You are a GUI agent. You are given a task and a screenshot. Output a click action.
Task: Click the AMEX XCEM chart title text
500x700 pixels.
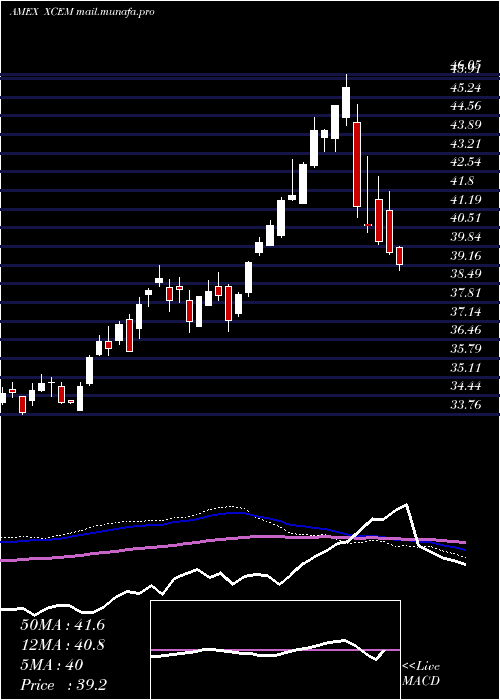pyautogui.click(x=82, y=12)
